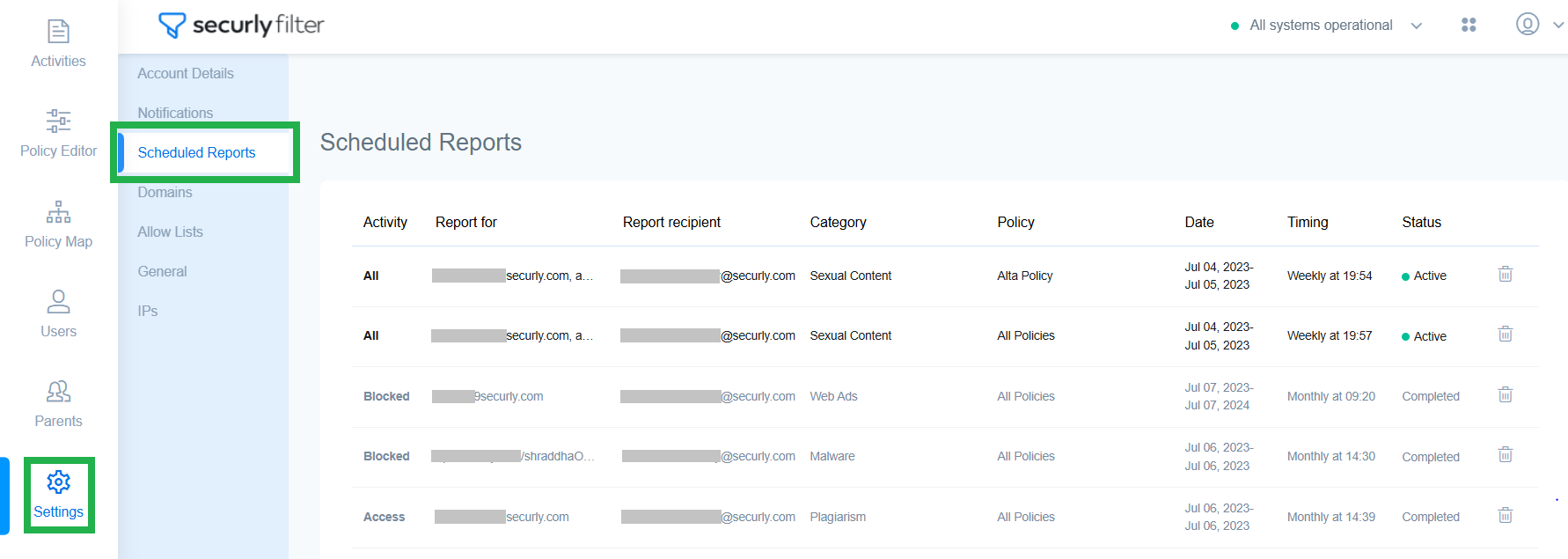Expand the All systems operational dropdown
The width and height of the screenshot is (1568, 559).
coord(1417,26)
